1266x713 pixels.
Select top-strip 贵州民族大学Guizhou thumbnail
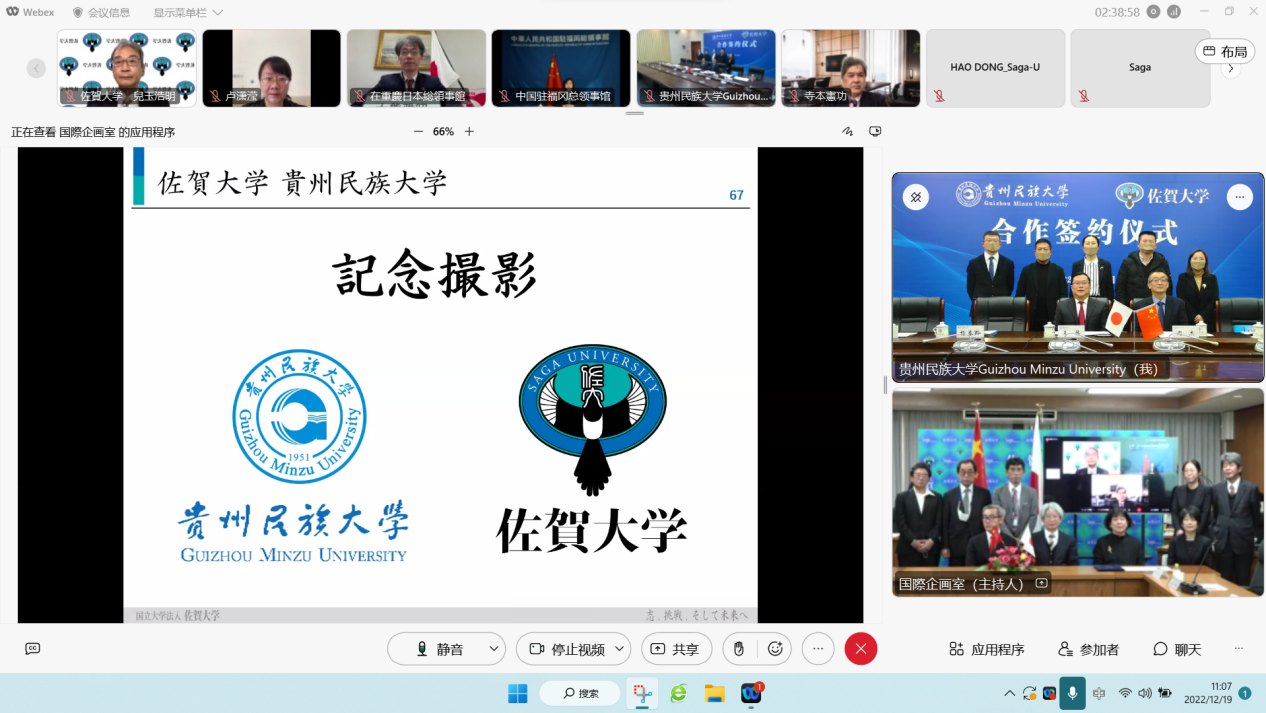tap(706, 68)
